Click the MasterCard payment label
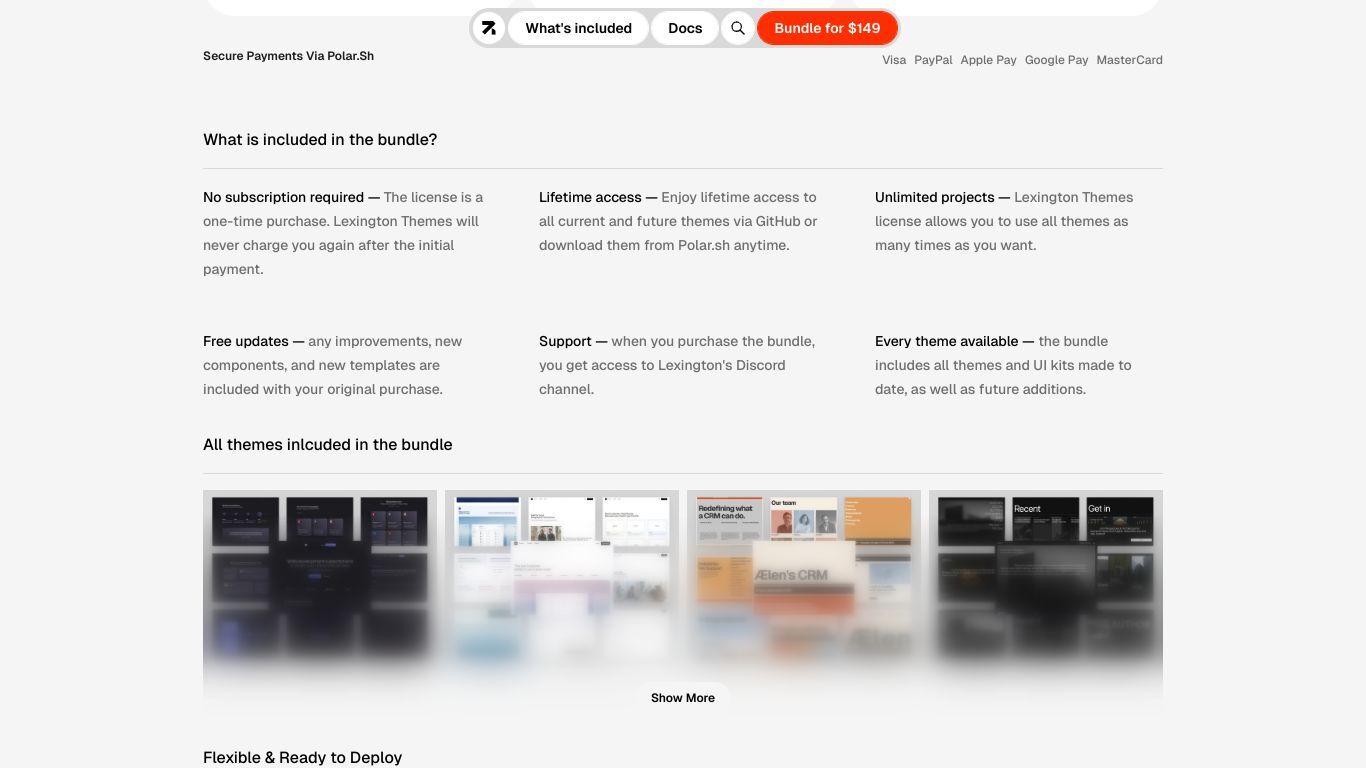 point(1129,60)
